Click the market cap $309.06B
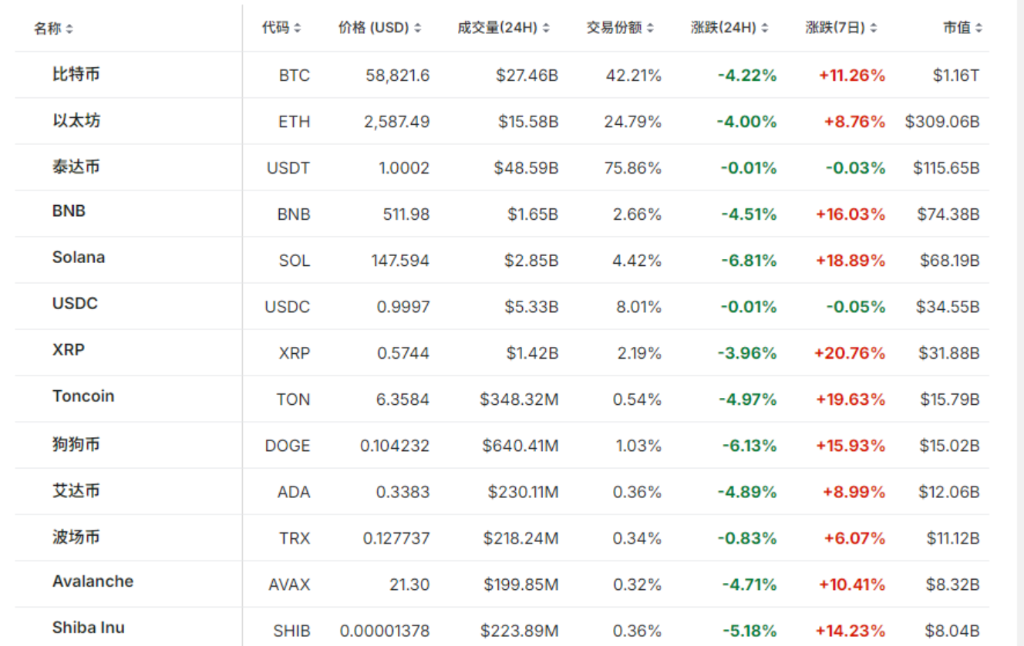This screenshot has width=1024, height=646. tap(942, 122)
